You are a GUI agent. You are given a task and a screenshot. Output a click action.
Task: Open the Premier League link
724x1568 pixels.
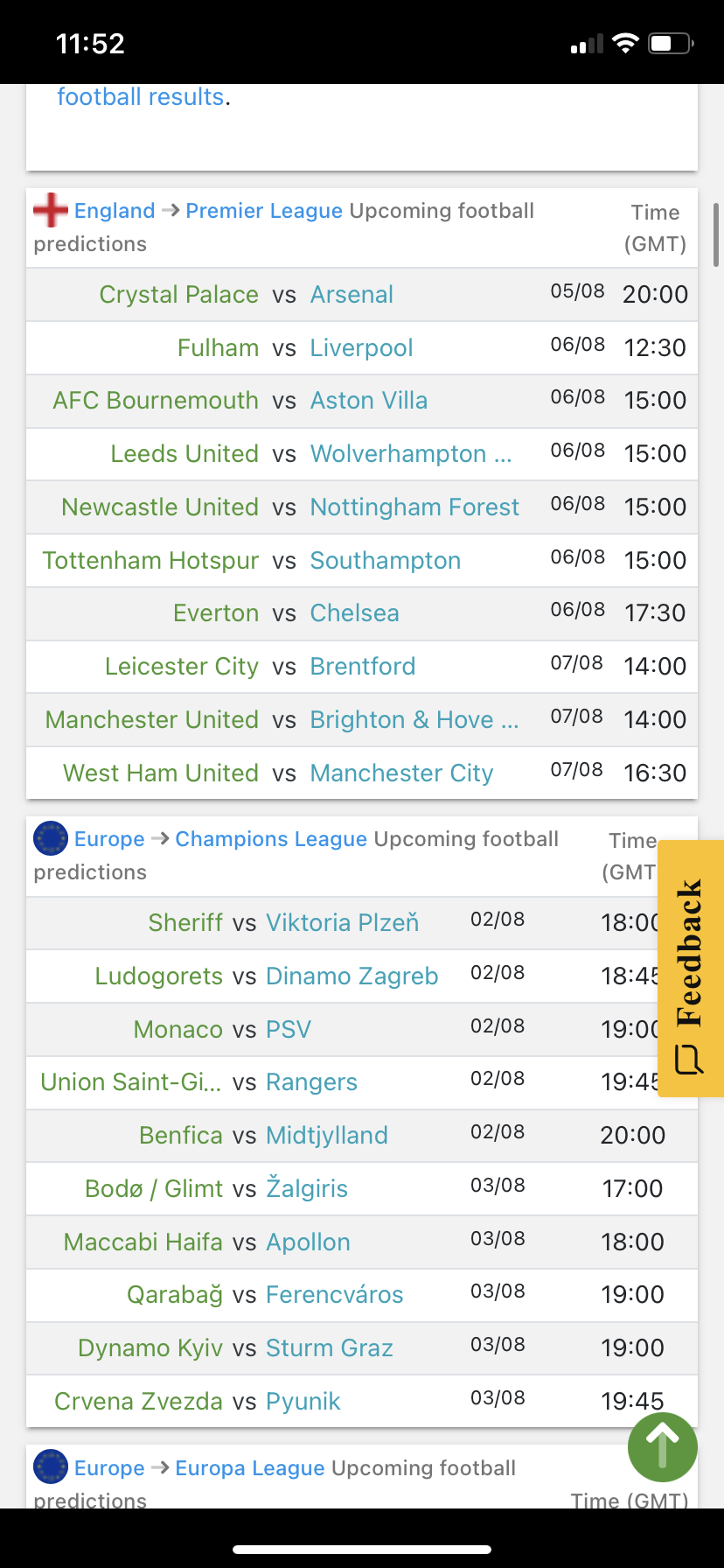(264, 211)
